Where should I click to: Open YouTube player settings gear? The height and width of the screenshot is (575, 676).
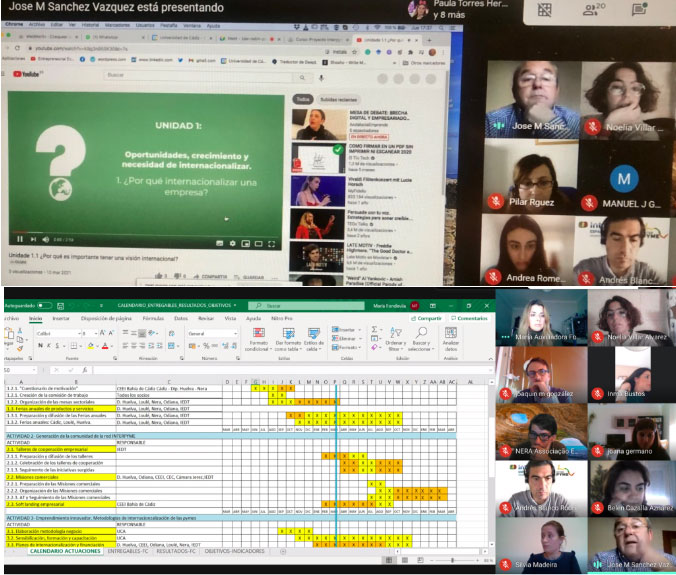tap(232, 244)
